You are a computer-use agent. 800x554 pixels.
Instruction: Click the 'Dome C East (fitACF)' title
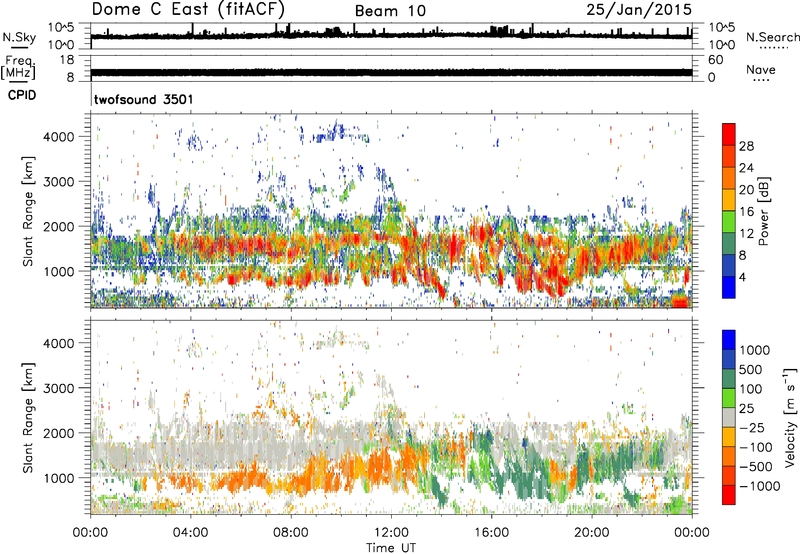click(x=188, y=9)
